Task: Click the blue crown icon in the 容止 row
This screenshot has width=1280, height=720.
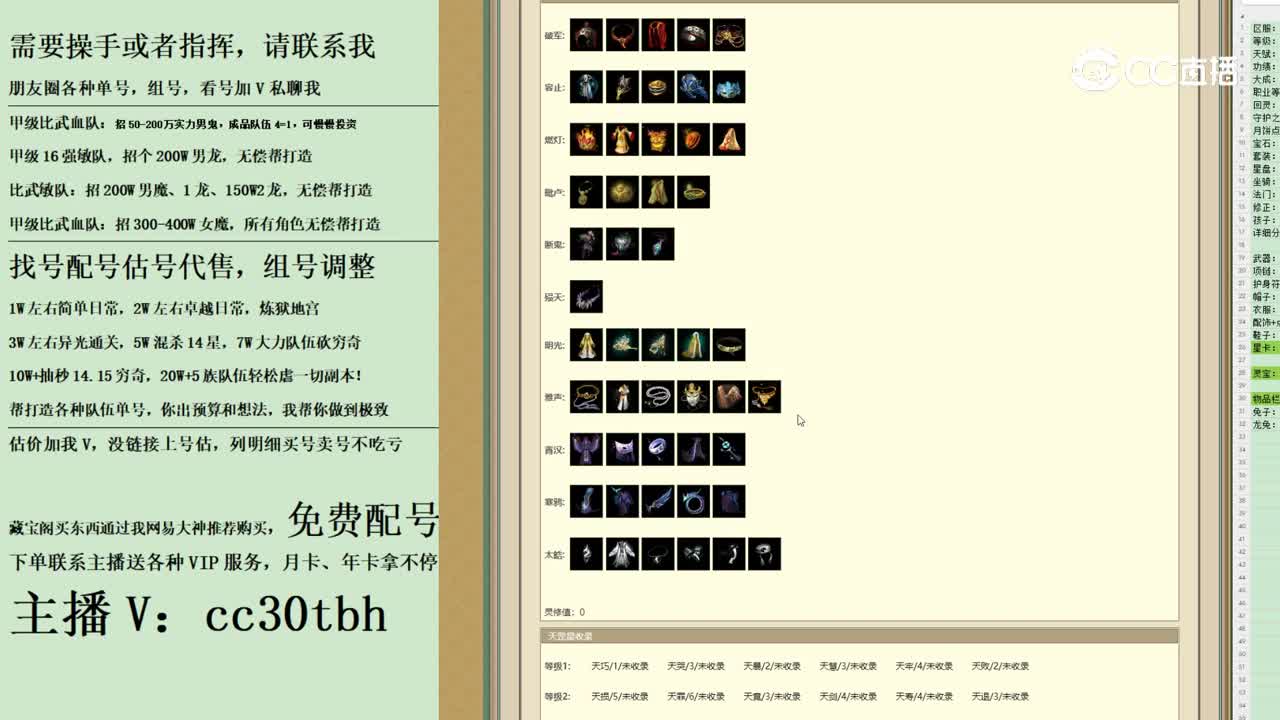Action: click(729, 87)
